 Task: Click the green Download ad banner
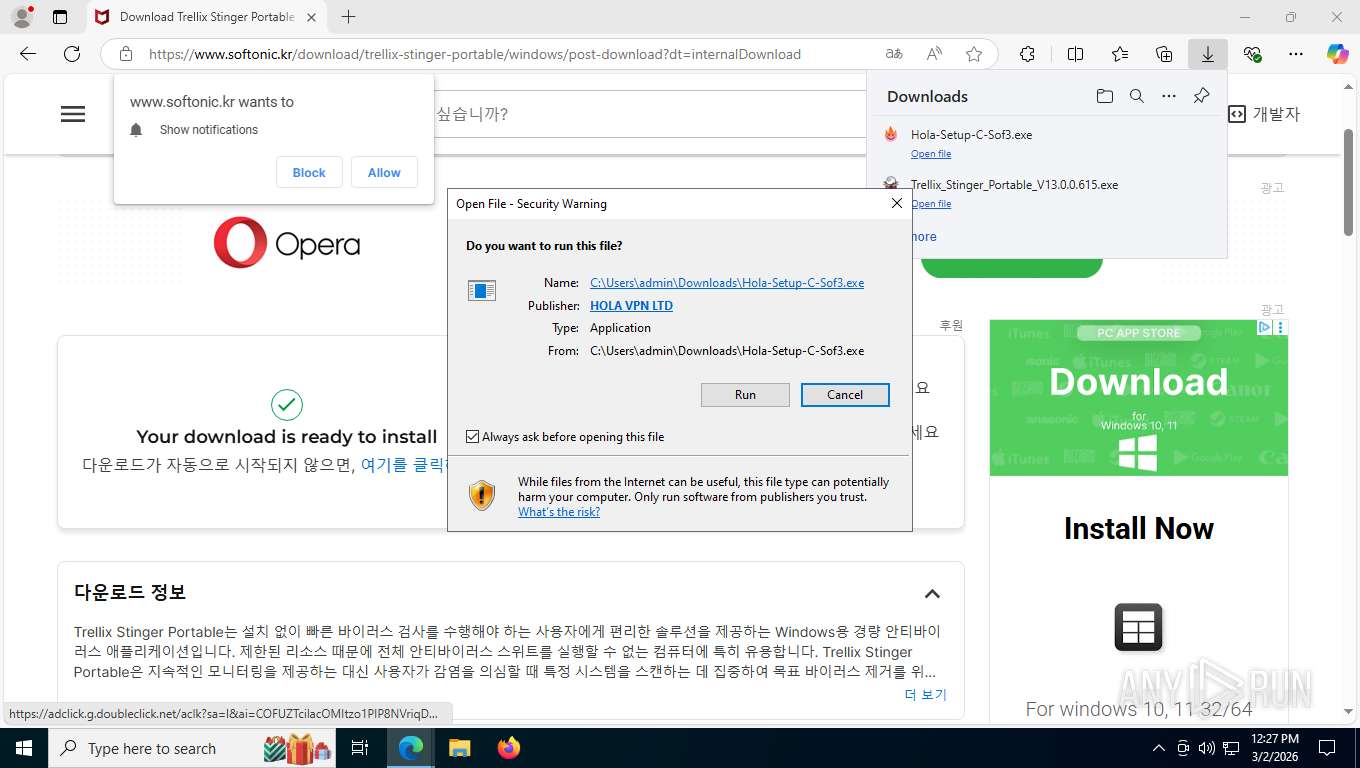1139,398
